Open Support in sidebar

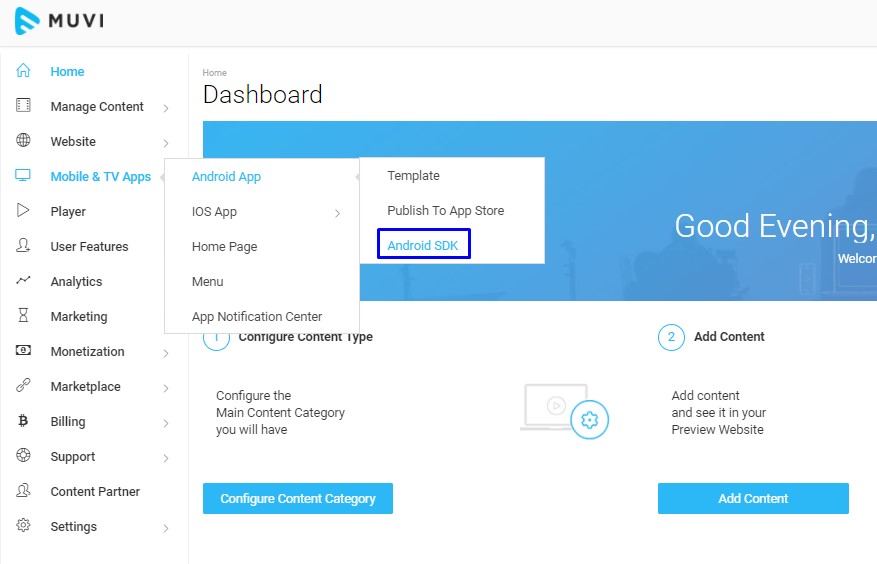click(73, 457)
